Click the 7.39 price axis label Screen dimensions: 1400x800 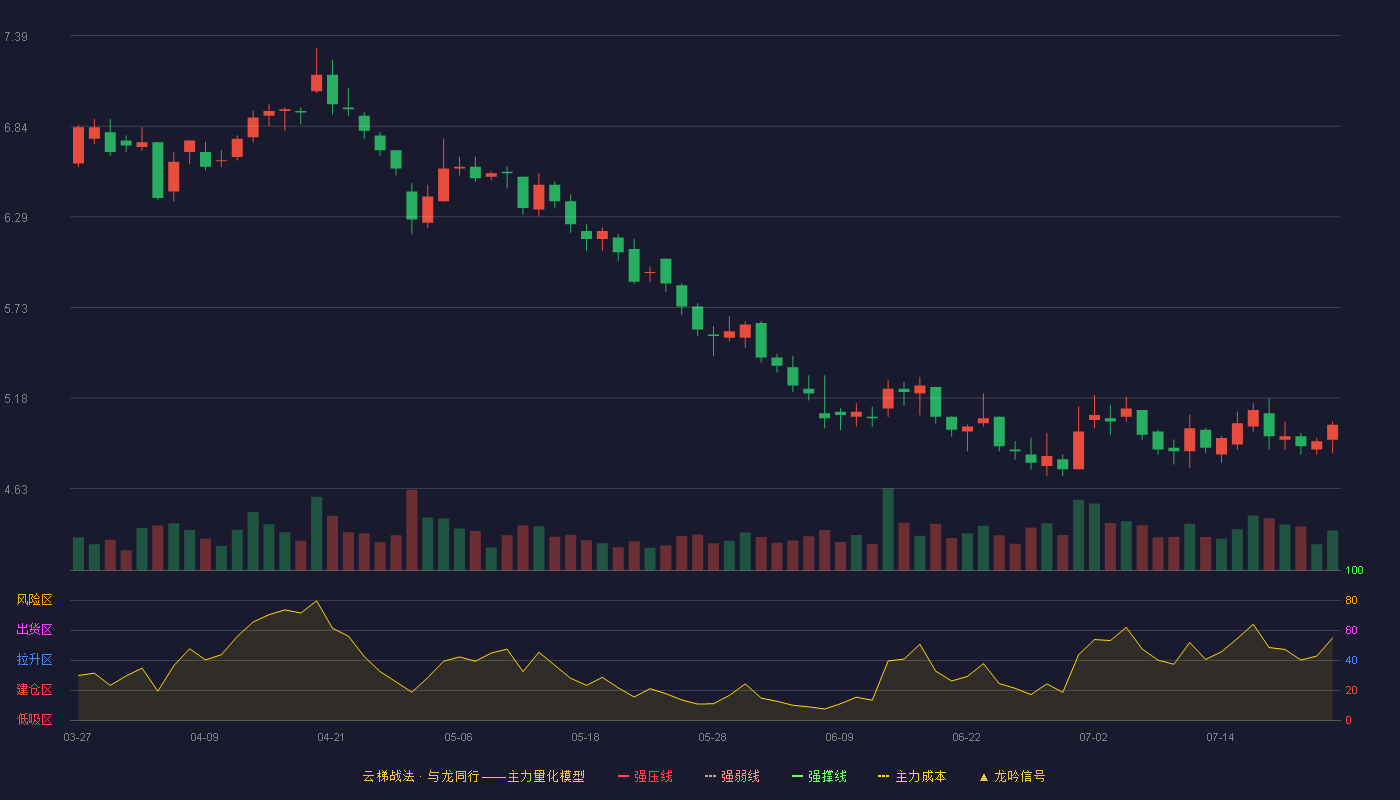(15, 37)
